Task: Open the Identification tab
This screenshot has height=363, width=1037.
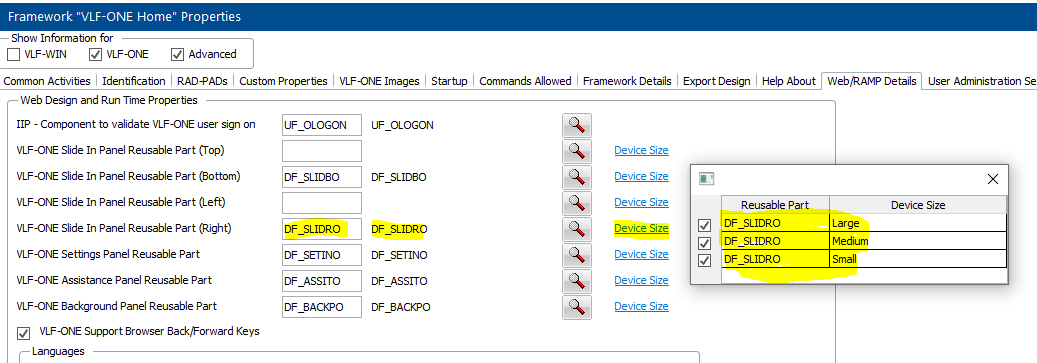Action: [x=134, y=81]
